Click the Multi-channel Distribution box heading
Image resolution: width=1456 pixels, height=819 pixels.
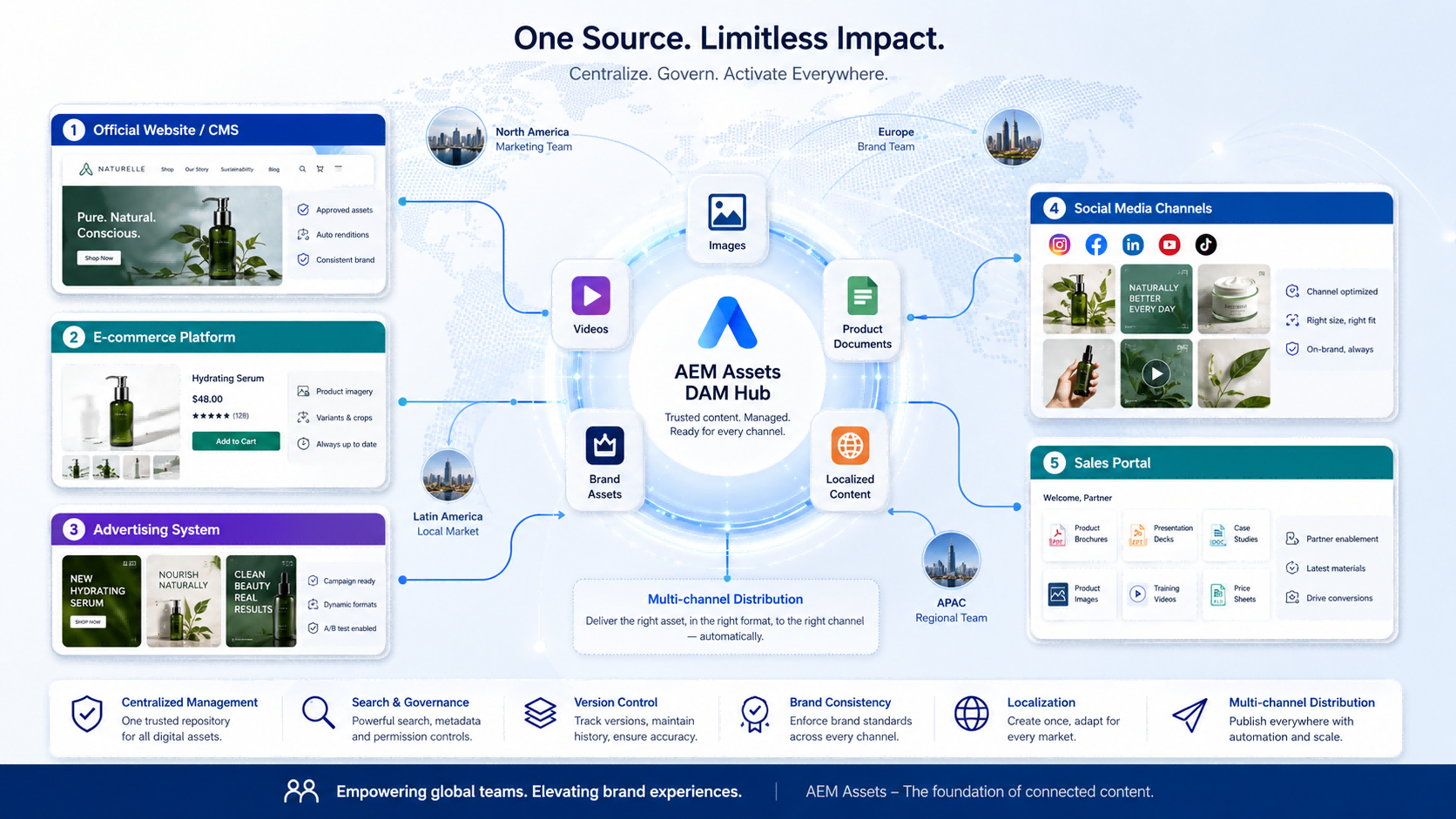coord(725,599)
